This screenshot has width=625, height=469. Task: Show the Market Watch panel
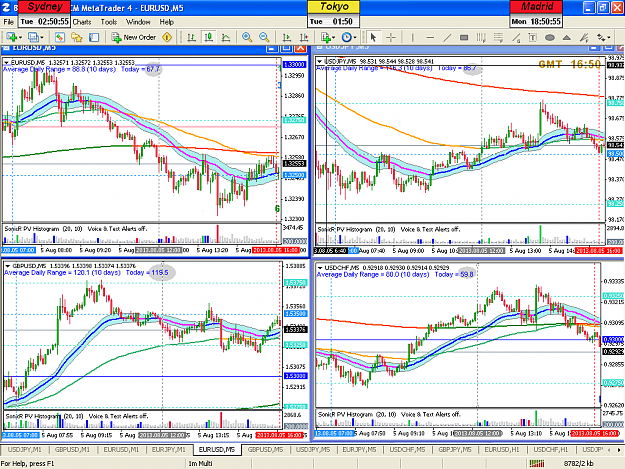pos(59,37)
